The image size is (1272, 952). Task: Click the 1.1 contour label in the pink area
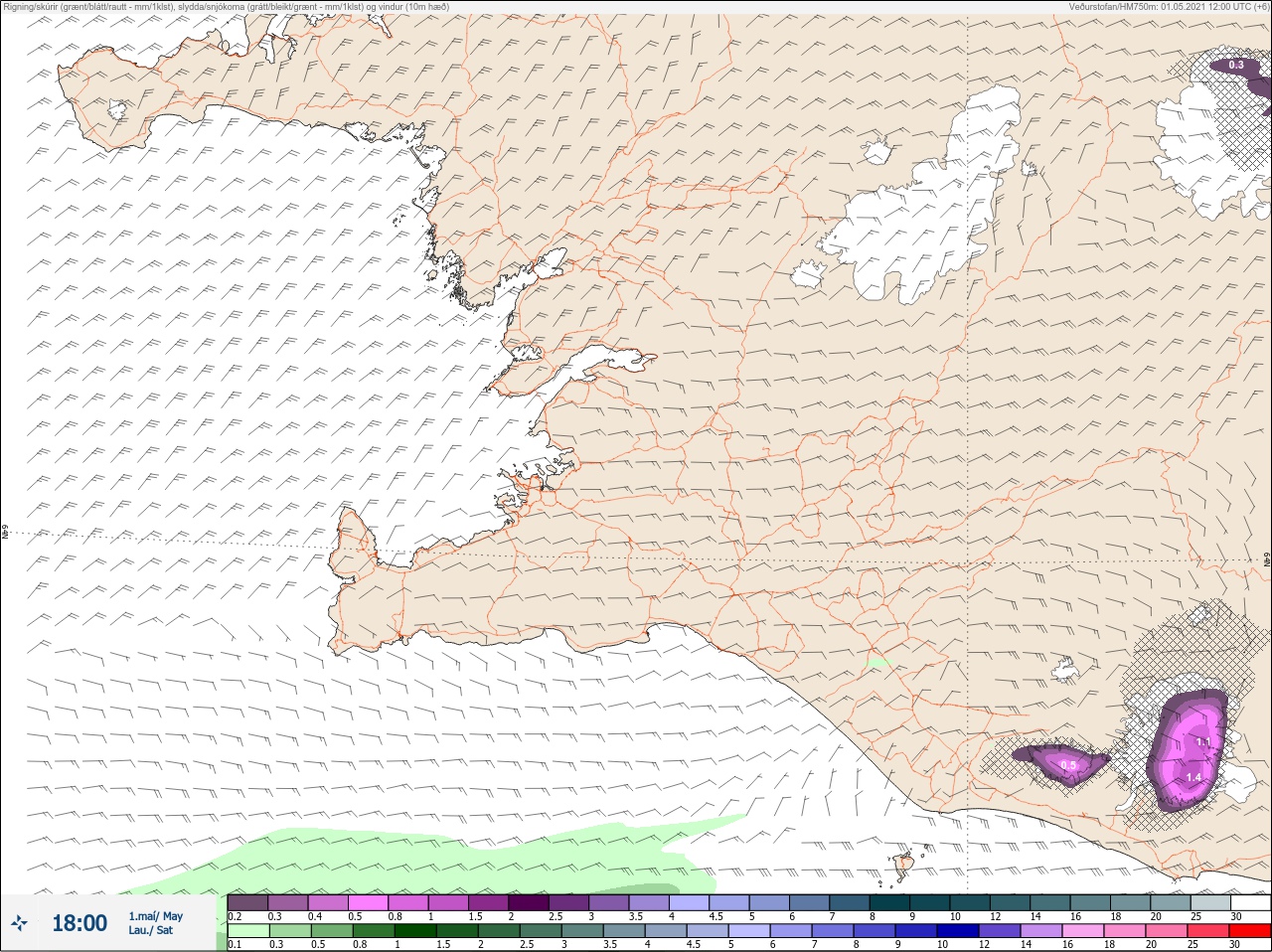(1202, 742)
